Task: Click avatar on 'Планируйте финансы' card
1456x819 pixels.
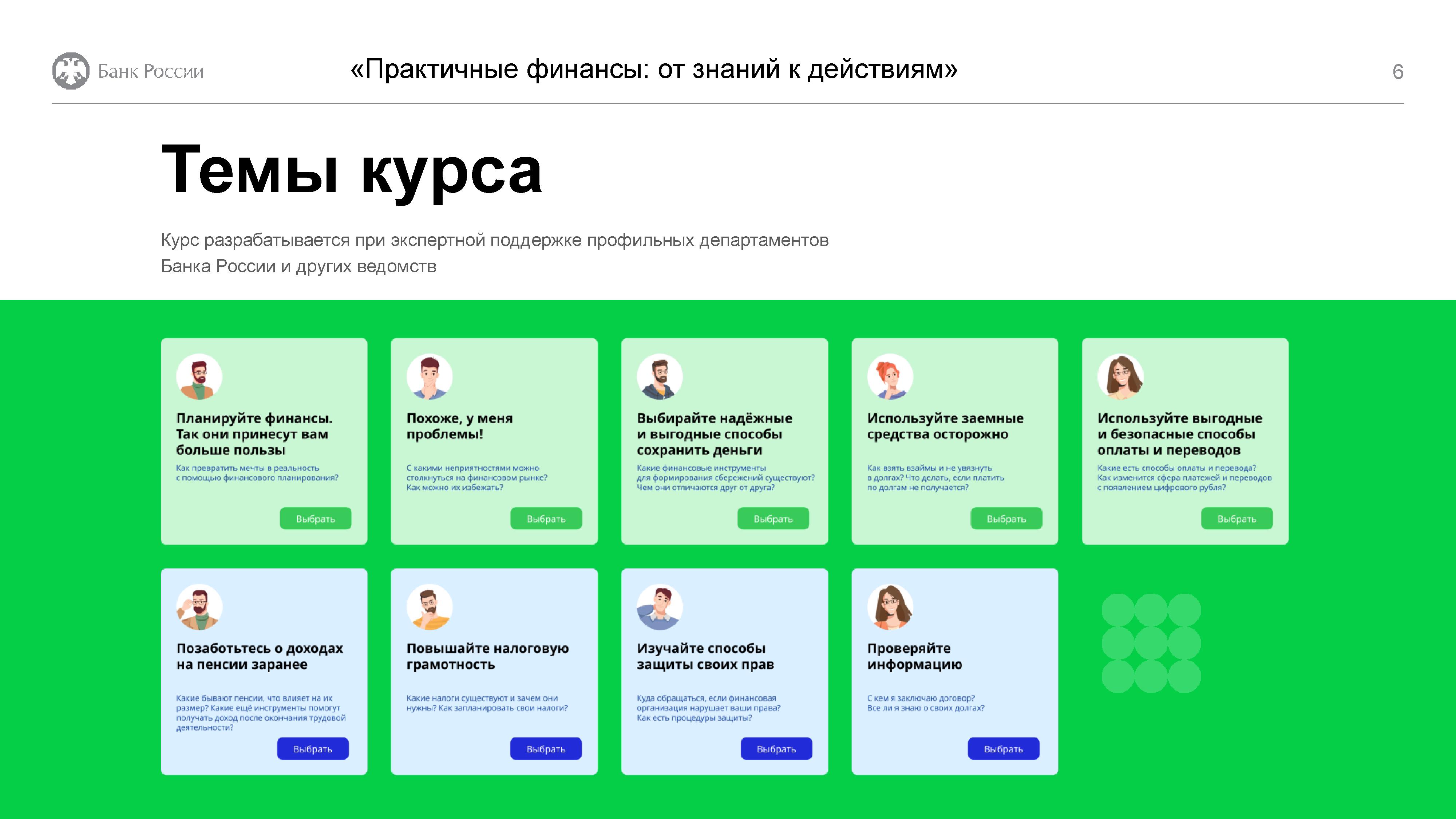Action: [x=199, y=377]
